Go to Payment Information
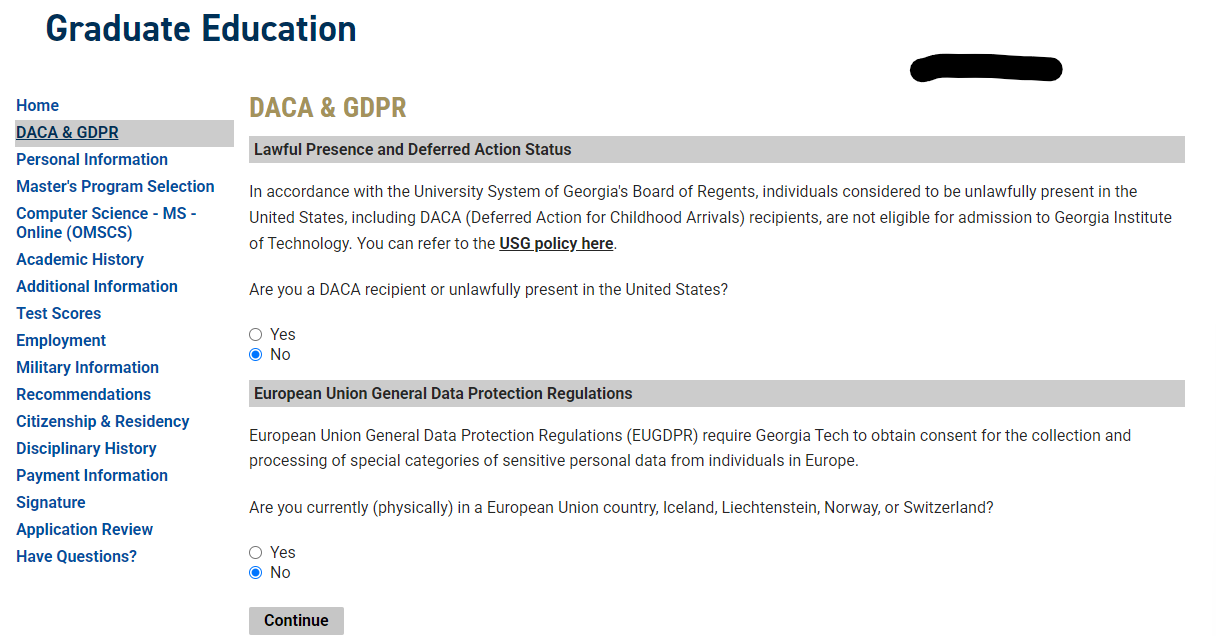This screenshot has height=636, width=1216. pos(92,476)
